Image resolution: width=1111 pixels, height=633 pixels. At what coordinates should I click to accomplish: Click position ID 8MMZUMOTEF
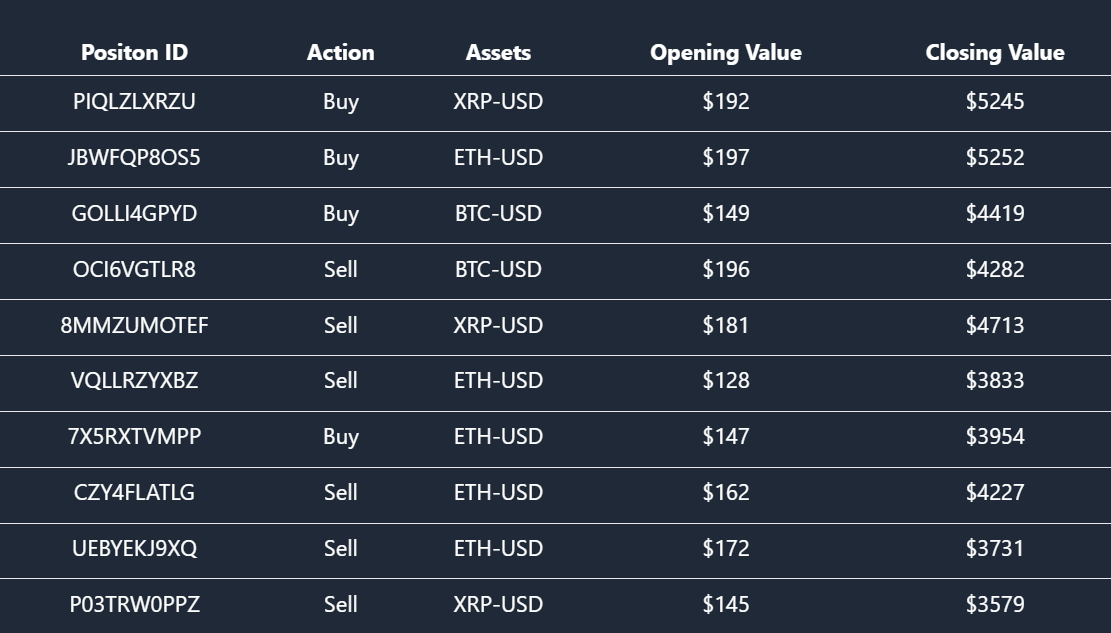(x=134, y=326)
